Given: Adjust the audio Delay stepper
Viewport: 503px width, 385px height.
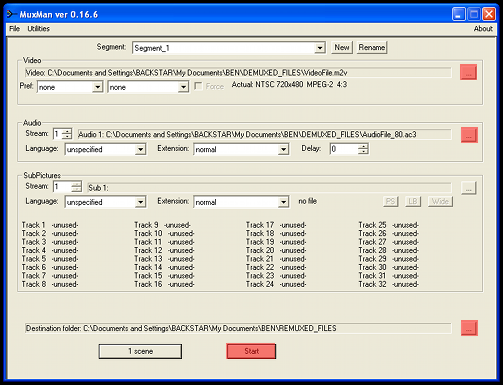Looking at the screenshot, I should point(363,149).
